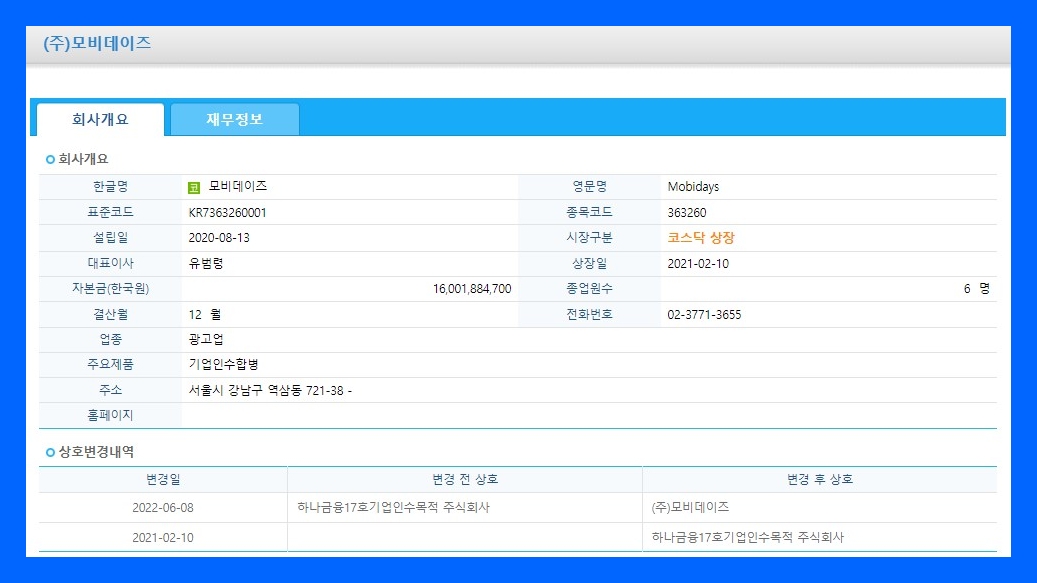Click the industry value 광고업
Viewport: 1037px width, 583px height.
click(206, 340)
